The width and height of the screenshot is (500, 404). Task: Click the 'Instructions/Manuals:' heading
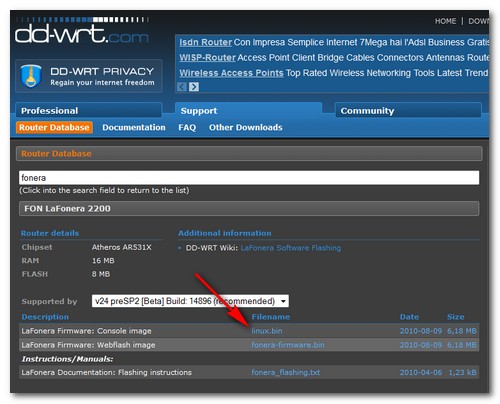(x=67, y=359)
